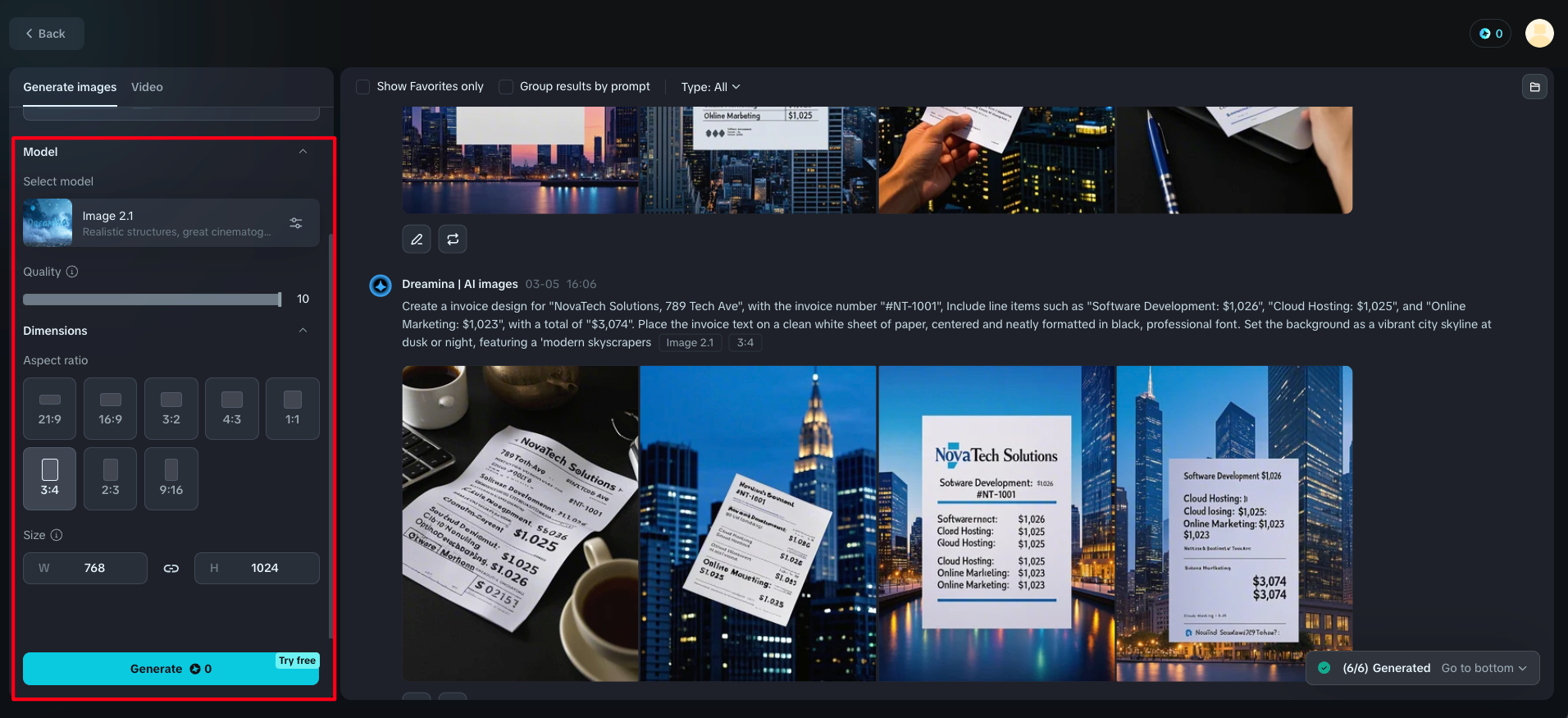This screenshot has height=718, width=1568.
Task: Choose the 1:1 aspect ratio
Action: pyautogui.click(x=293, y=409)
